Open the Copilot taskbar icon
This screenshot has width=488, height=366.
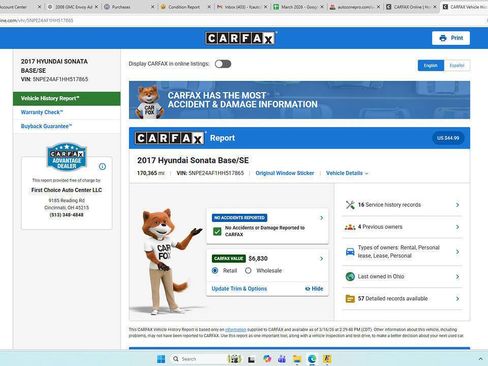coord(267,359)
